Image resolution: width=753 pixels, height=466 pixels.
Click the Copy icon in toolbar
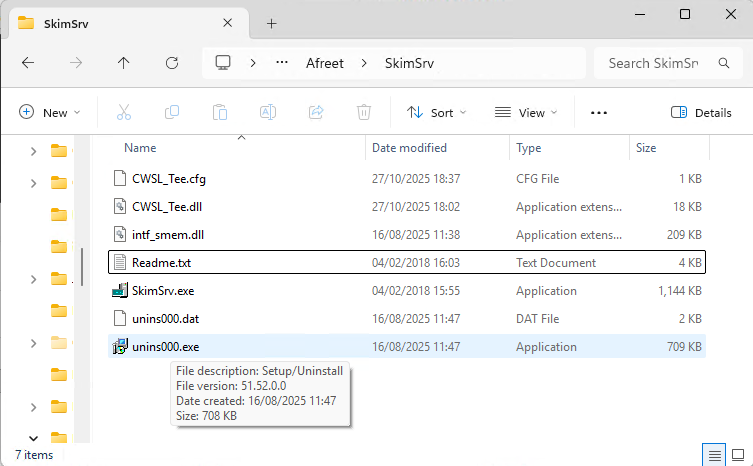172,113
